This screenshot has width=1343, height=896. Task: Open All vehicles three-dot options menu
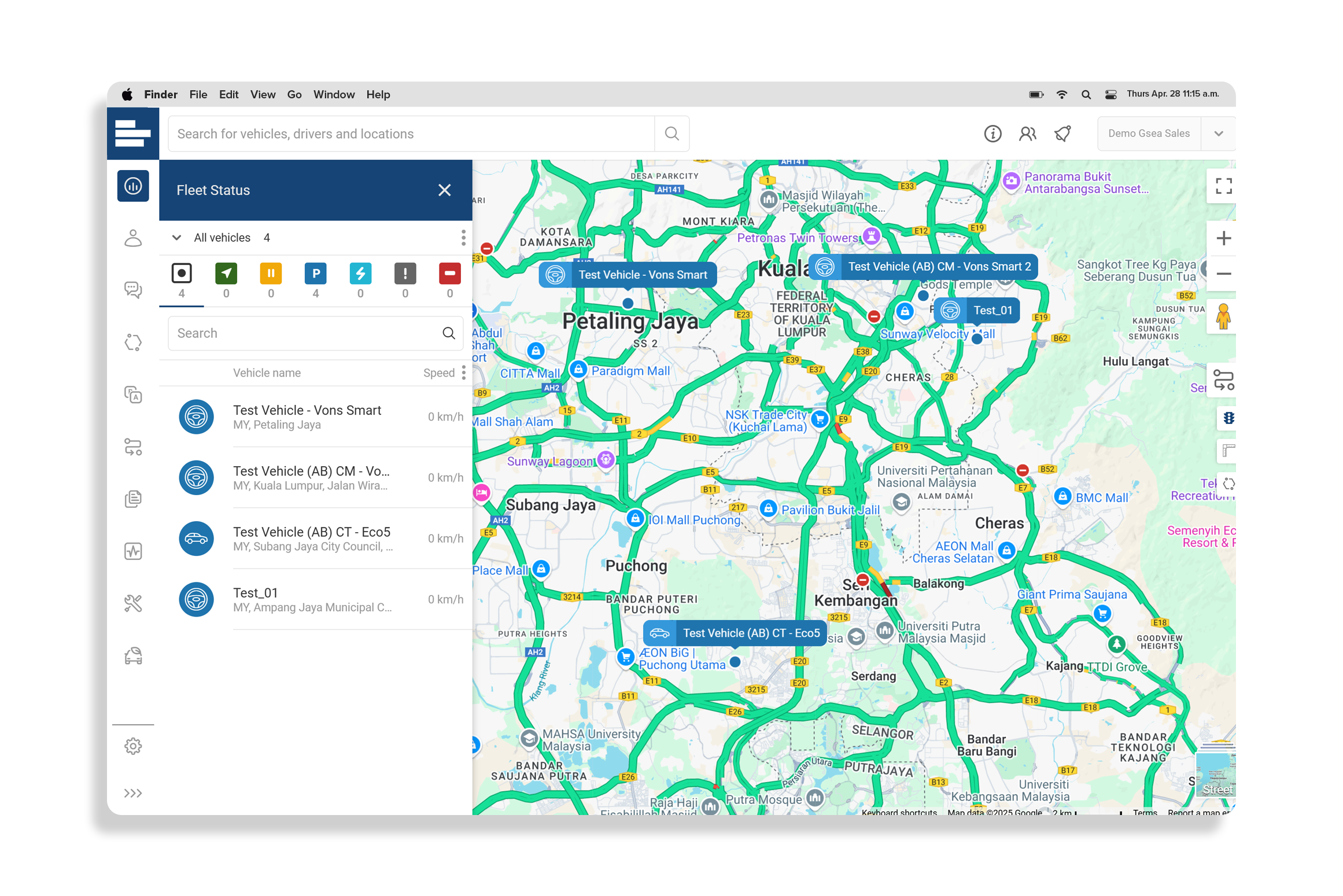coord(463,238)
